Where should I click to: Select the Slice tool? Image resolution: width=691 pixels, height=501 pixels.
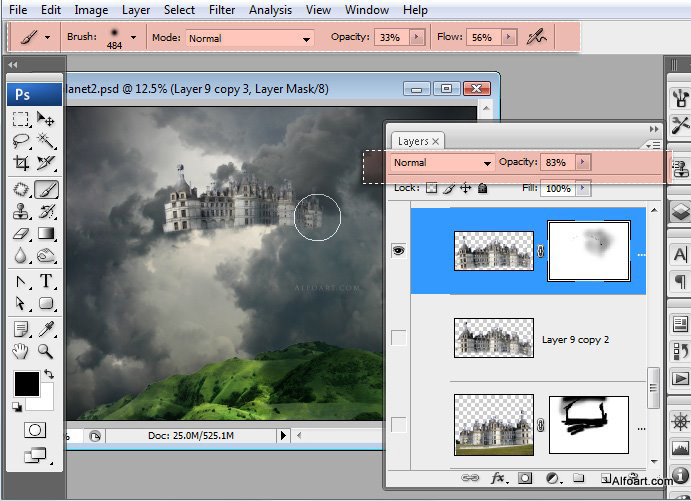(x=46, y=163)
